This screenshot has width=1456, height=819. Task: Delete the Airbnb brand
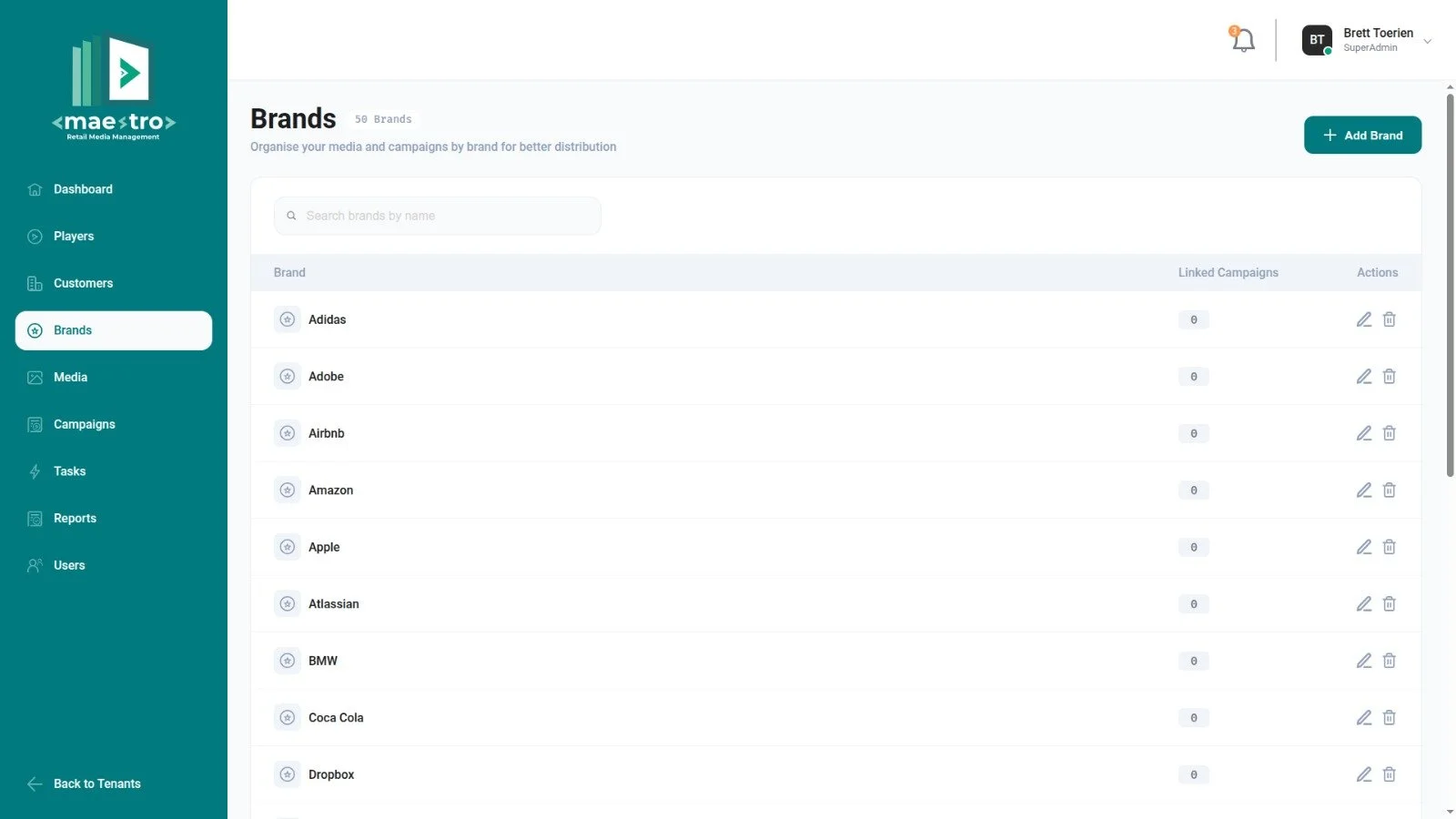(1390, 433)
